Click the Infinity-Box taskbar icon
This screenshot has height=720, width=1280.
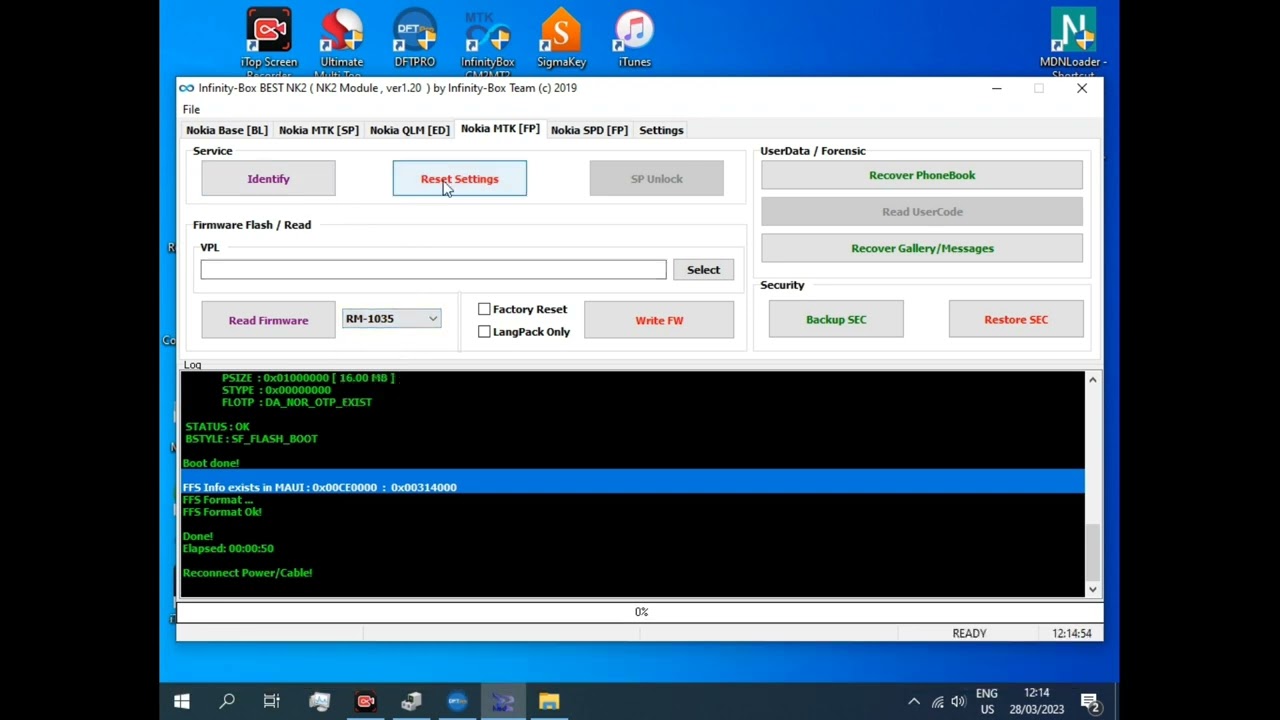(503, 702)
